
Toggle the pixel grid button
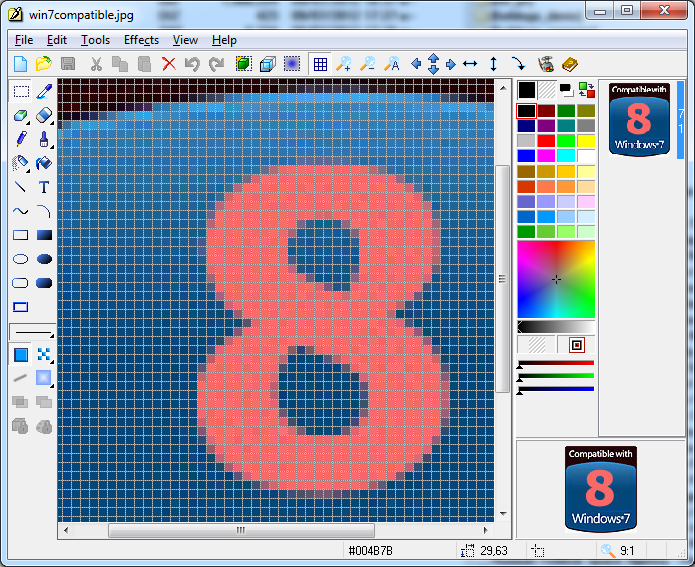[x=320, y=65]
